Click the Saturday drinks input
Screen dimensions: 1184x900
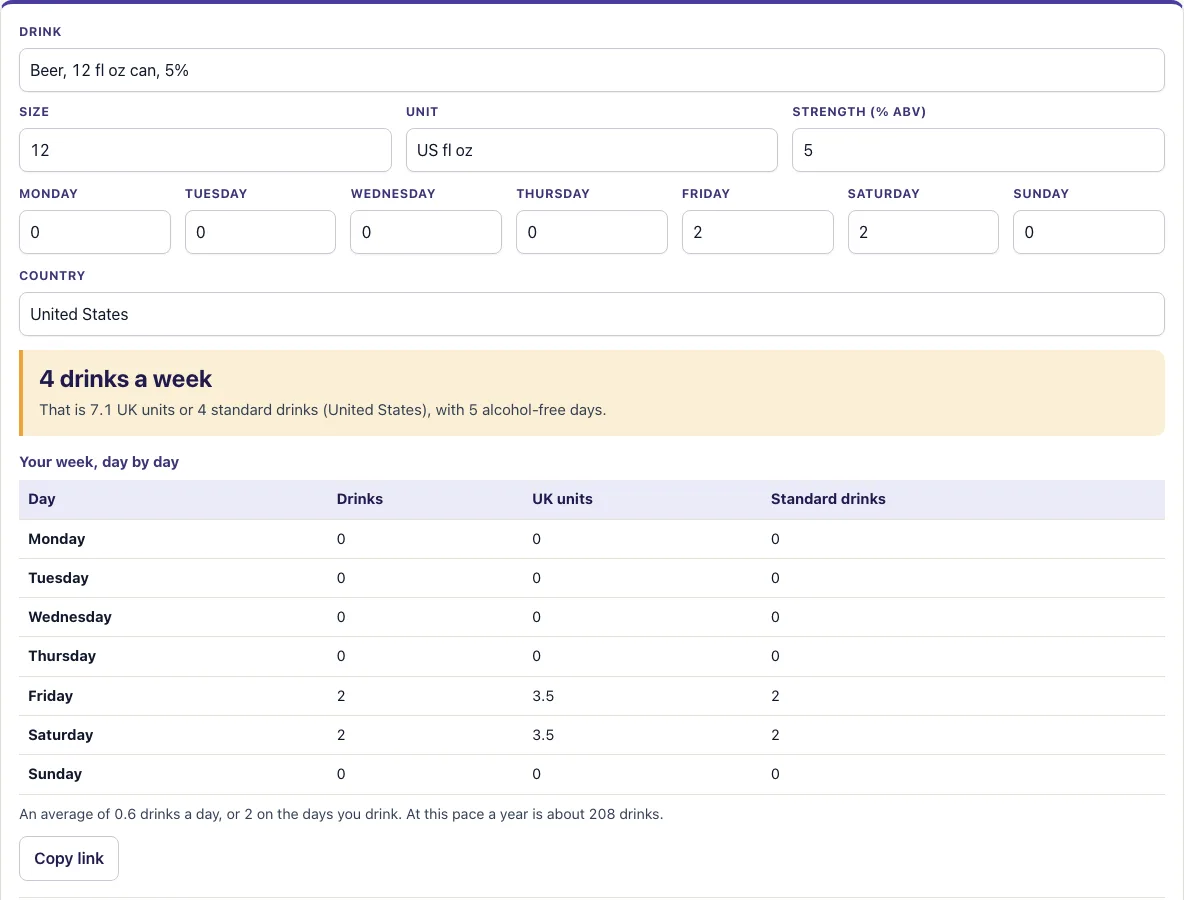point(923,232)
